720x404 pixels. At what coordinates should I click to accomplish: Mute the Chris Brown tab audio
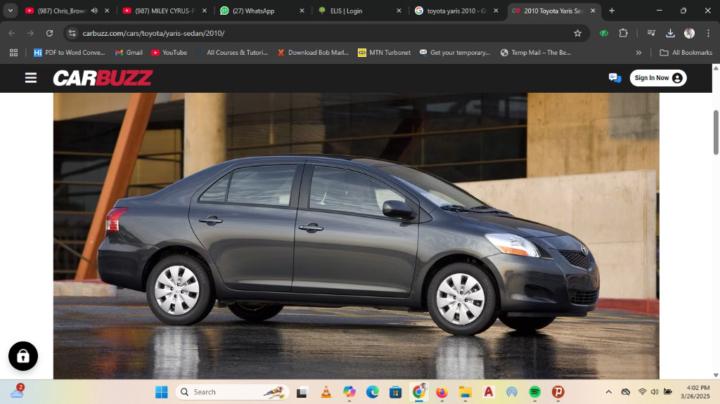(x=94, y=11)
